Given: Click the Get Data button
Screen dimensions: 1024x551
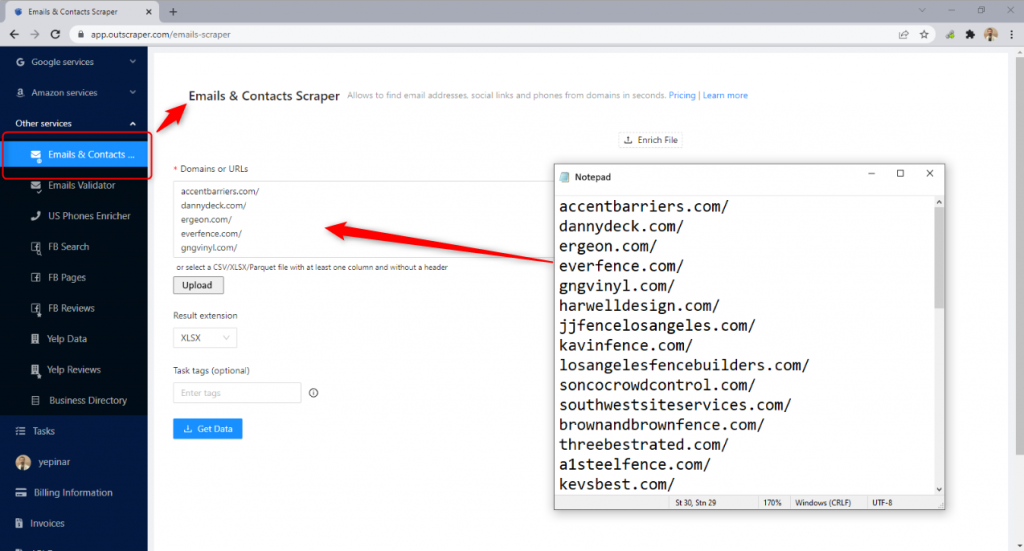Looking at the screenshot, I should point(208,428).
